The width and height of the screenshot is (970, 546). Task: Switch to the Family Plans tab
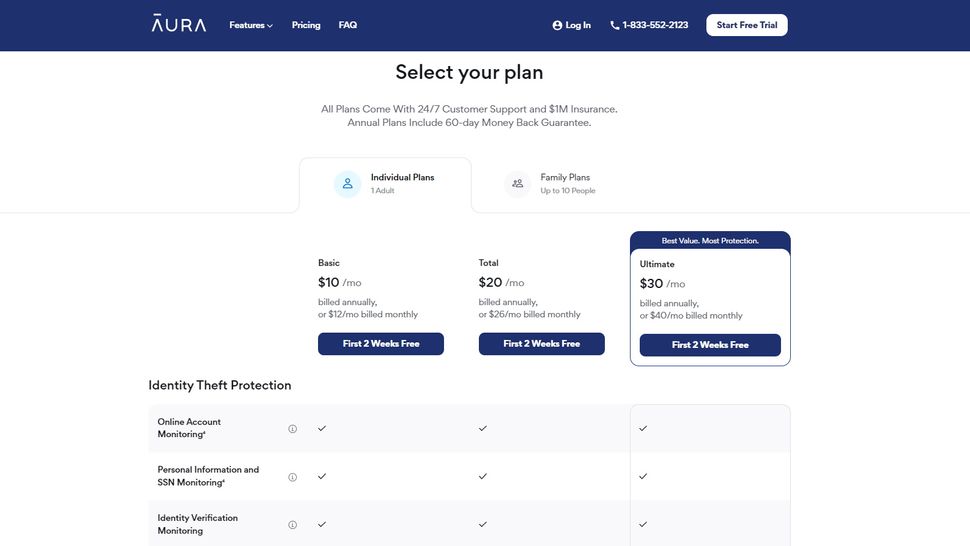[x=551, y=184]
